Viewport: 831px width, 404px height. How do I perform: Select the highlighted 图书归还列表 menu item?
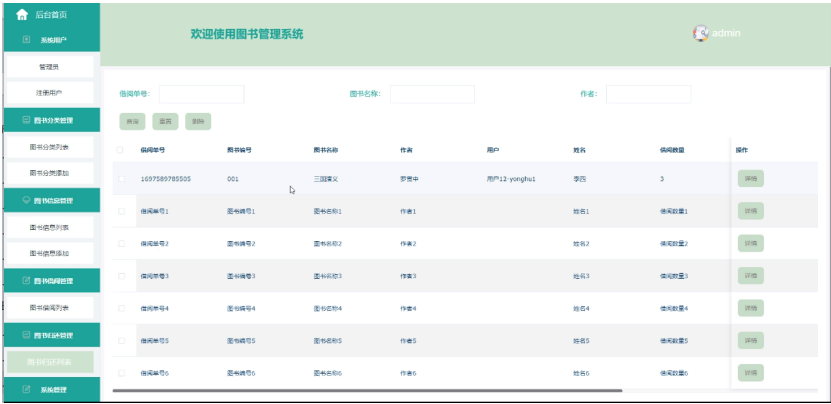[x=50, y=362]
